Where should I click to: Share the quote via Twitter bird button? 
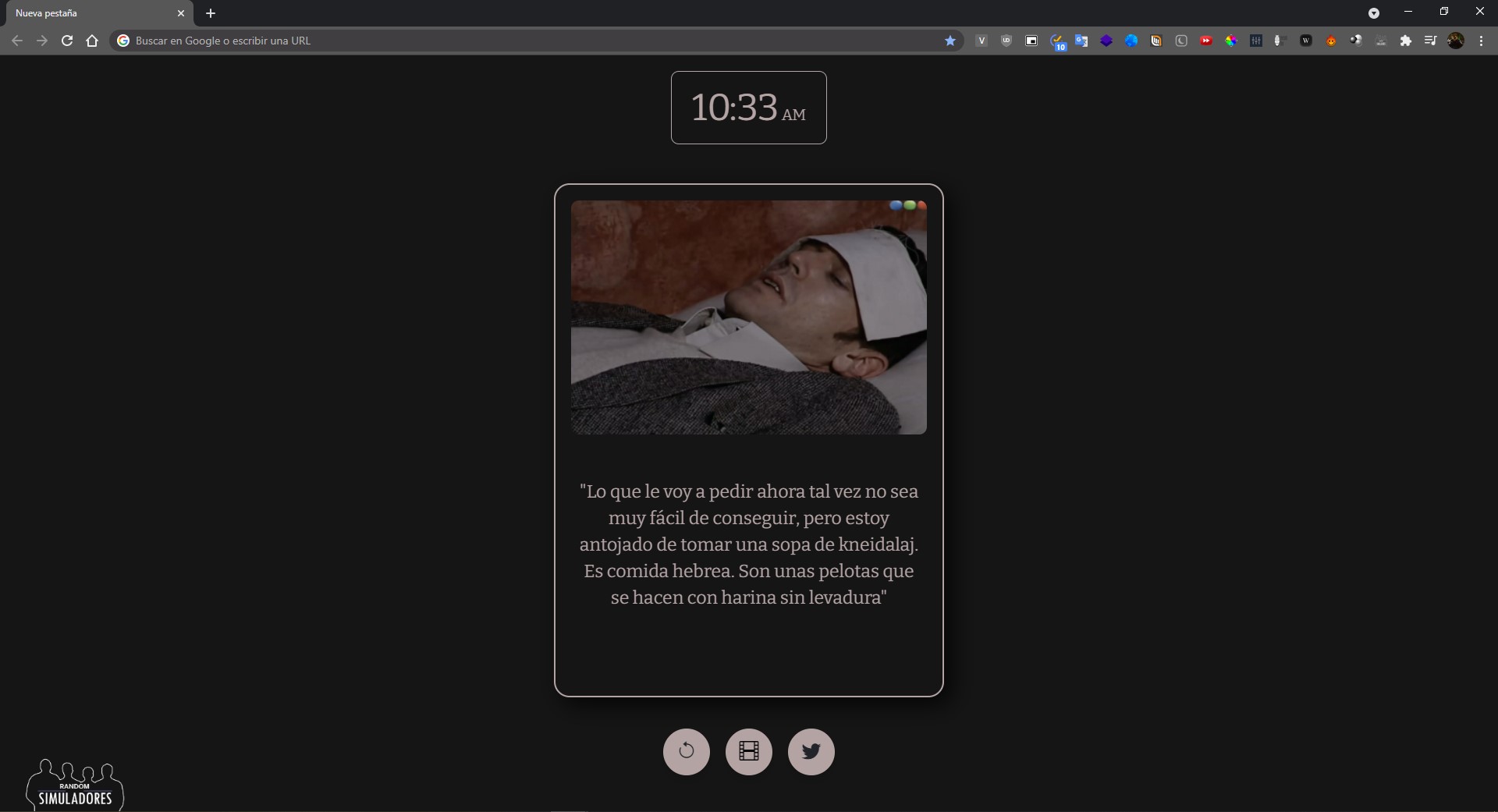coord(811,751)
